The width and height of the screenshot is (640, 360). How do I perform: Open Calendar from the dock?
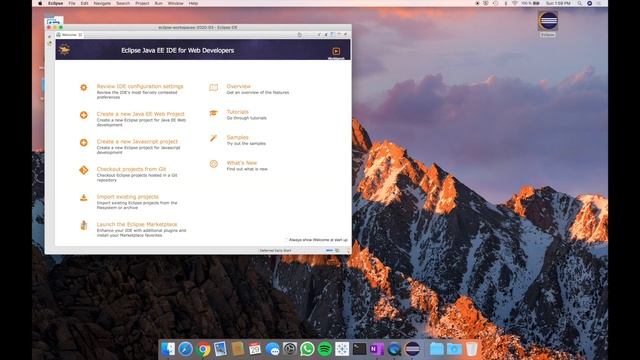tap(255, 349)
